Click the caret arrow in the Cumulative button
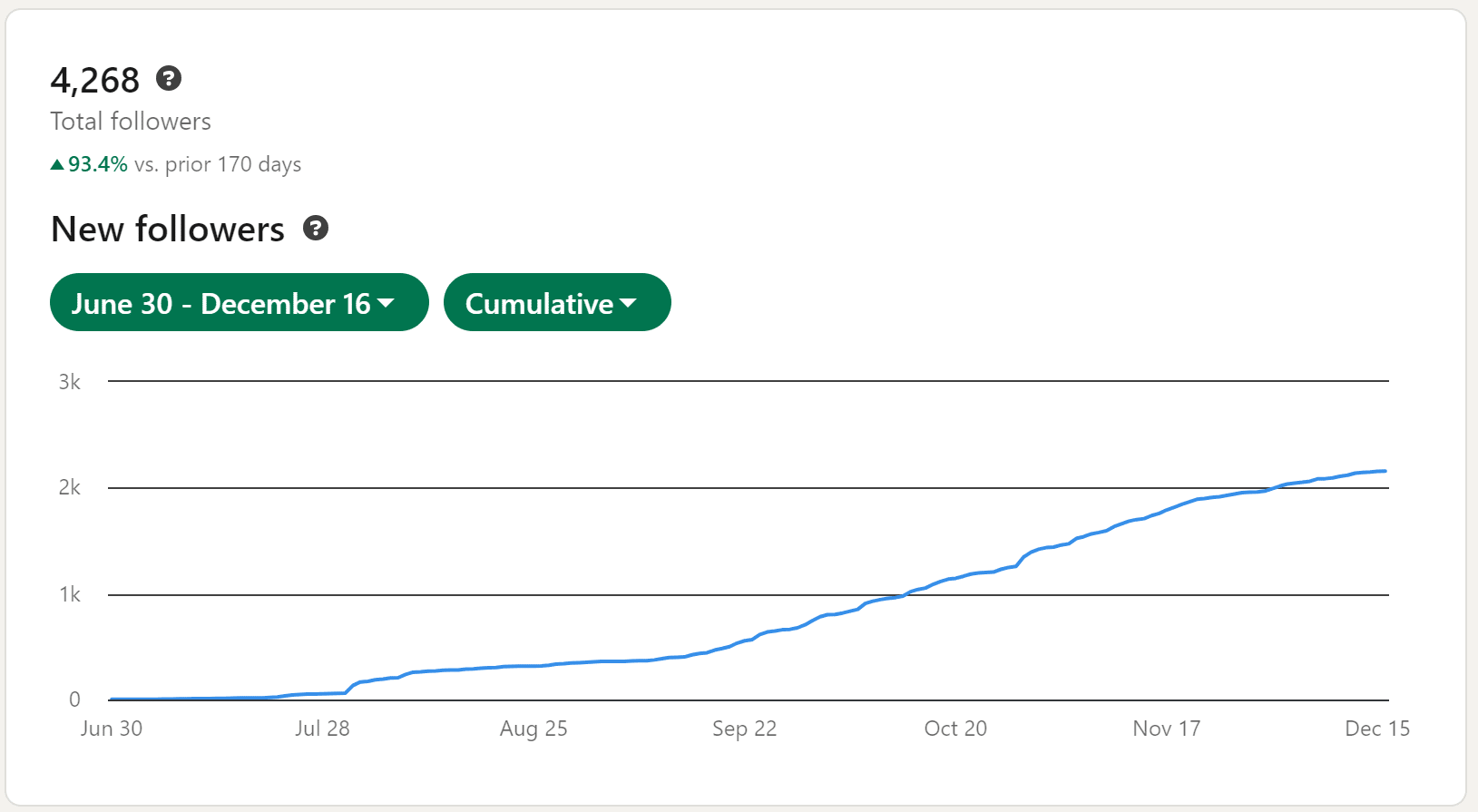1478x812 pixels. 628,302
